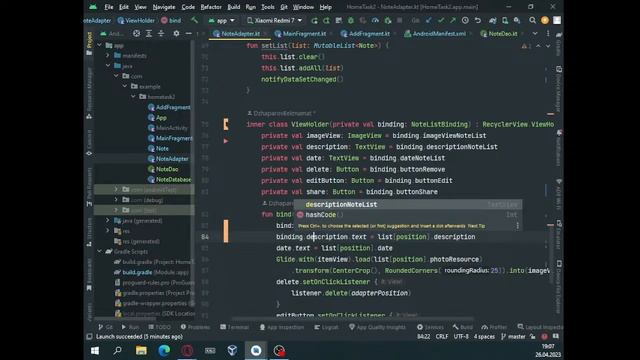Collapse the Gradle Scripts node
This screenshot has height=360, width=640.
click(x=100, y=251)
